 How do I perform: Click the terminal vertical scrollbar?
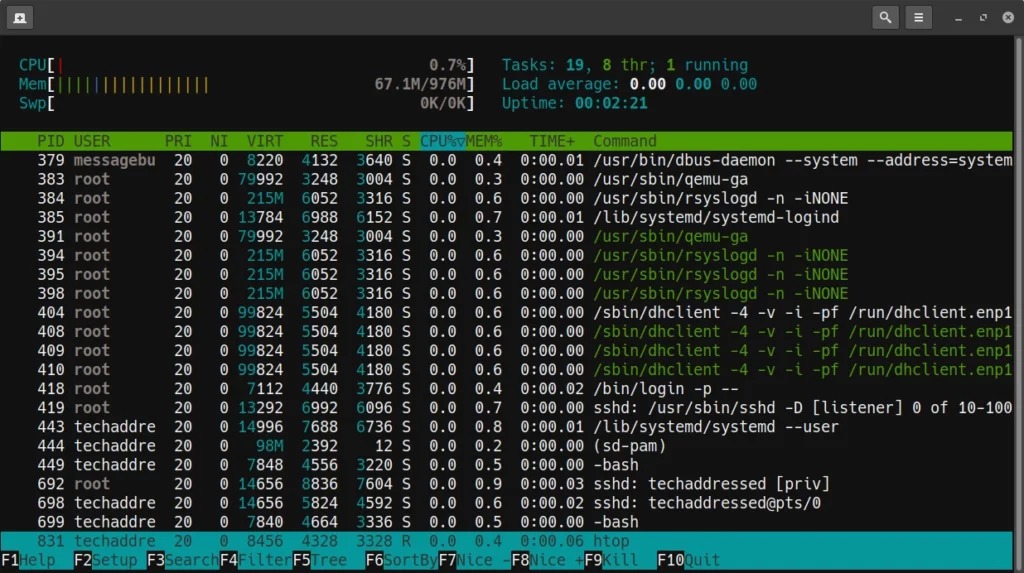click(1018, 304)
